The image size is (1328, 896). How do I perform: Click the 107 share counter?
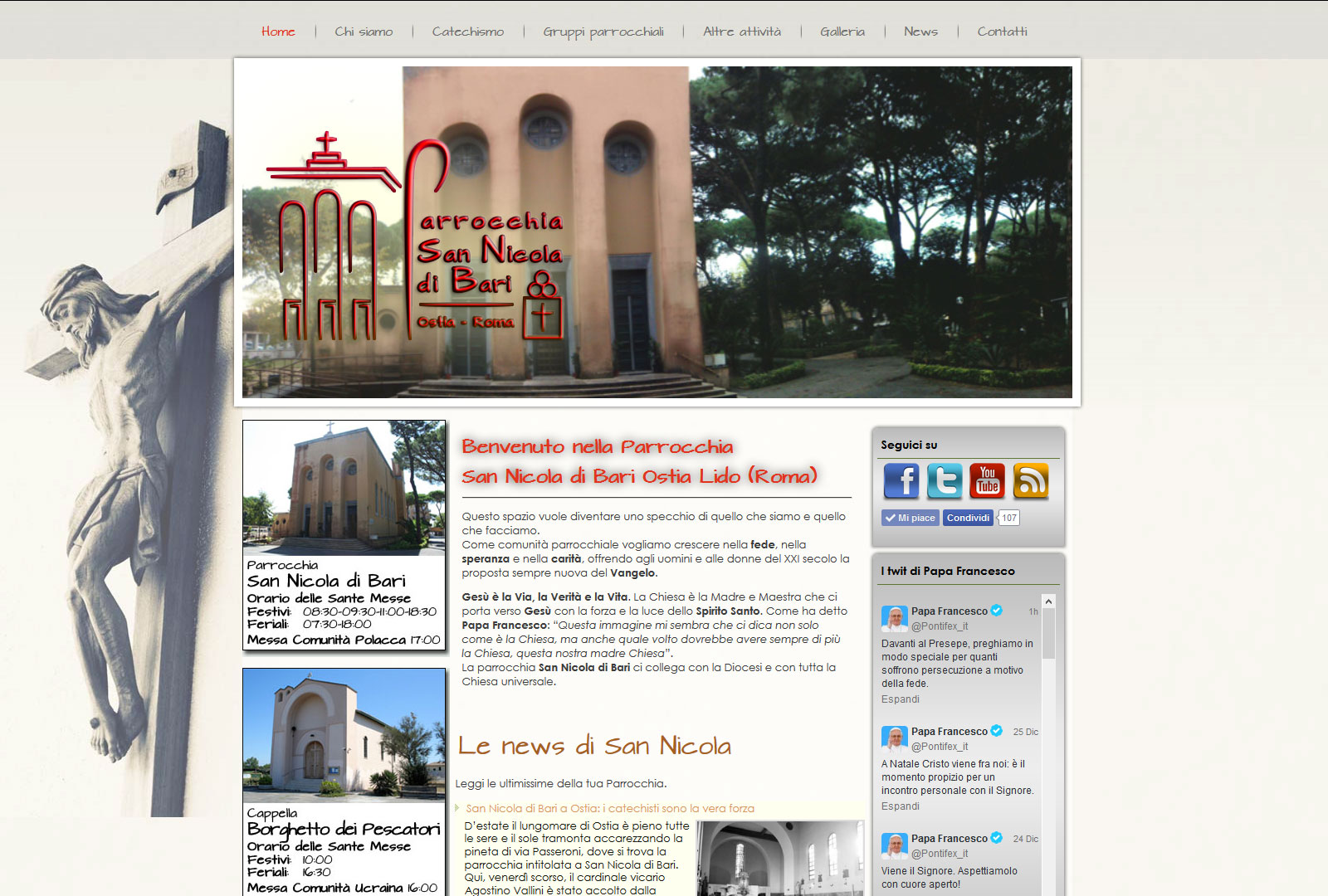[x=1008, y=518]
